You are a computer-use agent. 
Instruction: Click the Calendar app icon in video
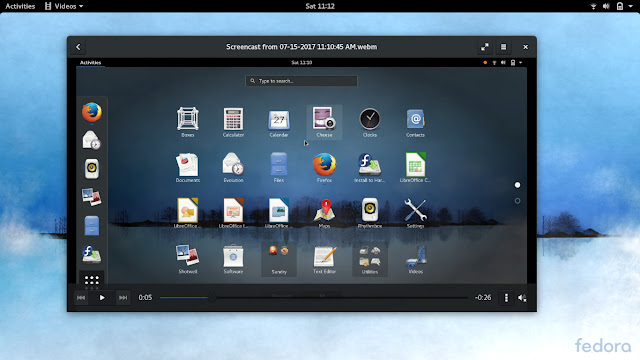[x=279, y=122]
